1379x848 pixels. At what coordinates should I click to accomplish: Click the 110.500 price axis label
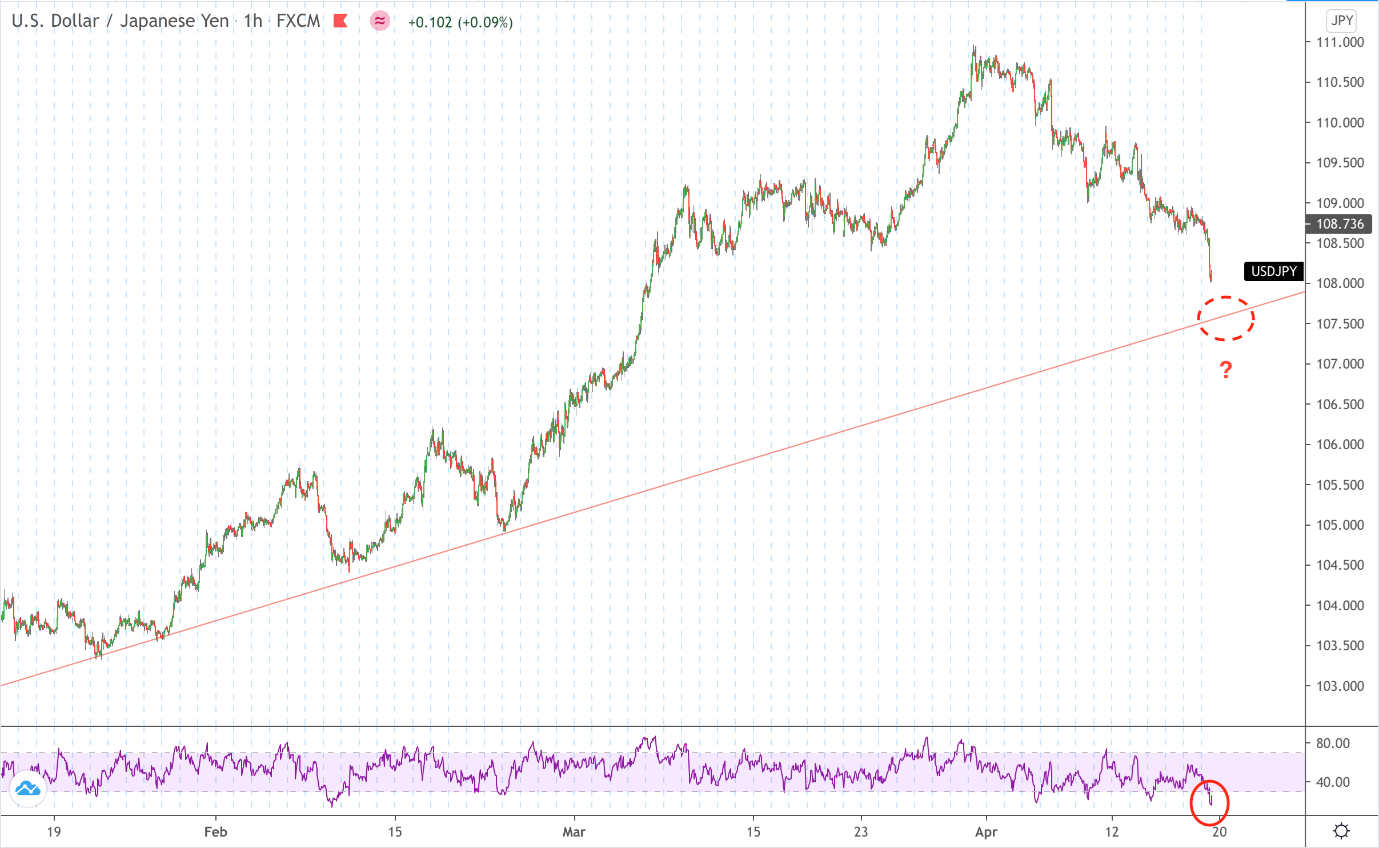pyautogui.click(x=1338, y=83)
